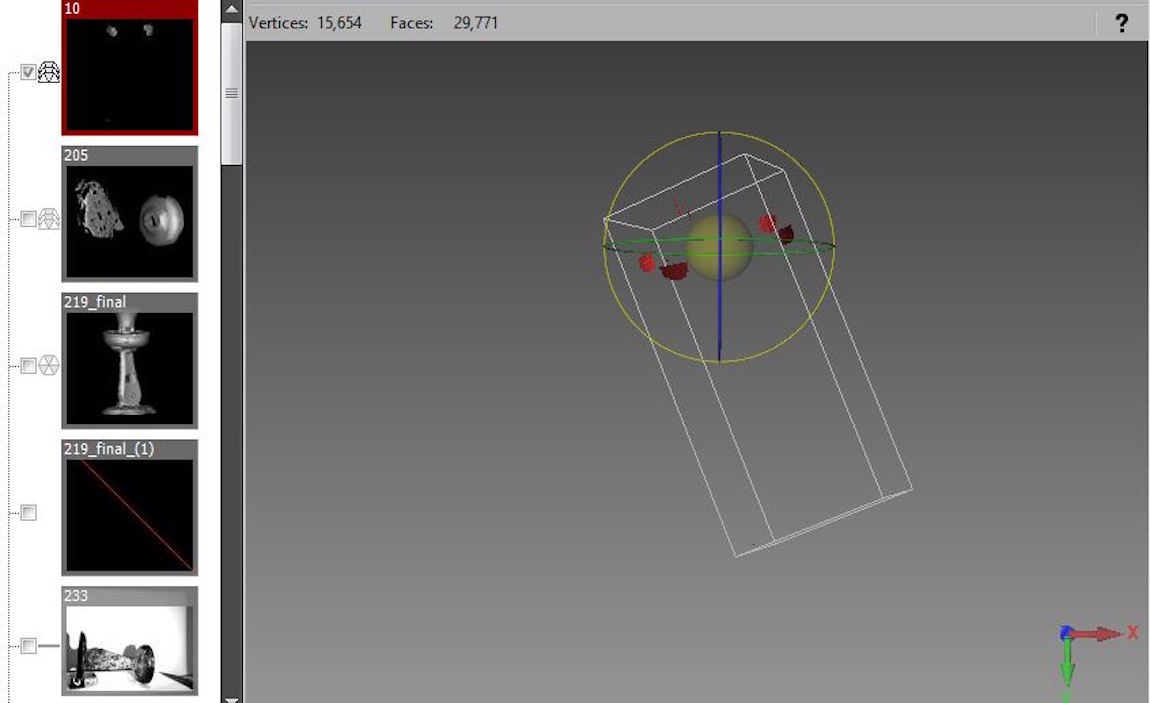Select the 205 scan thumbnail
Viewport: 1150px width, 703px height.
coord(129,221)
